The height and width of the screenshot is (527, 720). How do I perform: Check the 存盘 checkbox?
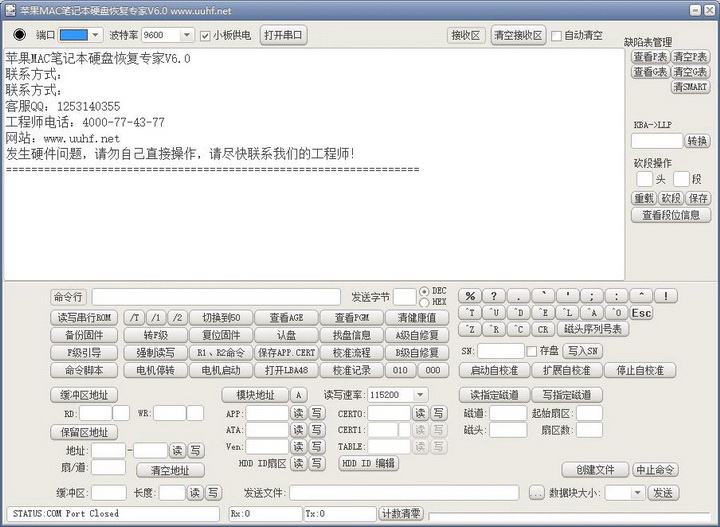click(x=532, y=351)
